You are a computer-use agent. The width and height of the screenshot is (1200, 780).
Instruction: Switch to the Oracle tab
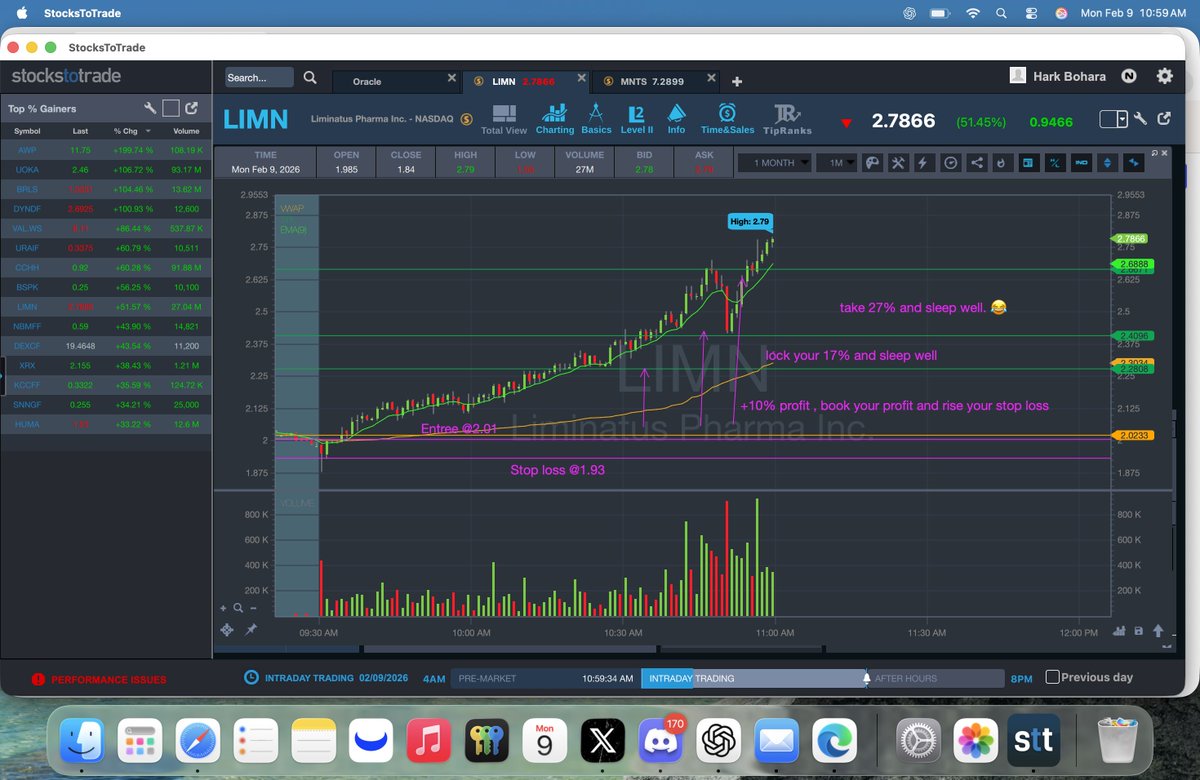click(367, 82)
